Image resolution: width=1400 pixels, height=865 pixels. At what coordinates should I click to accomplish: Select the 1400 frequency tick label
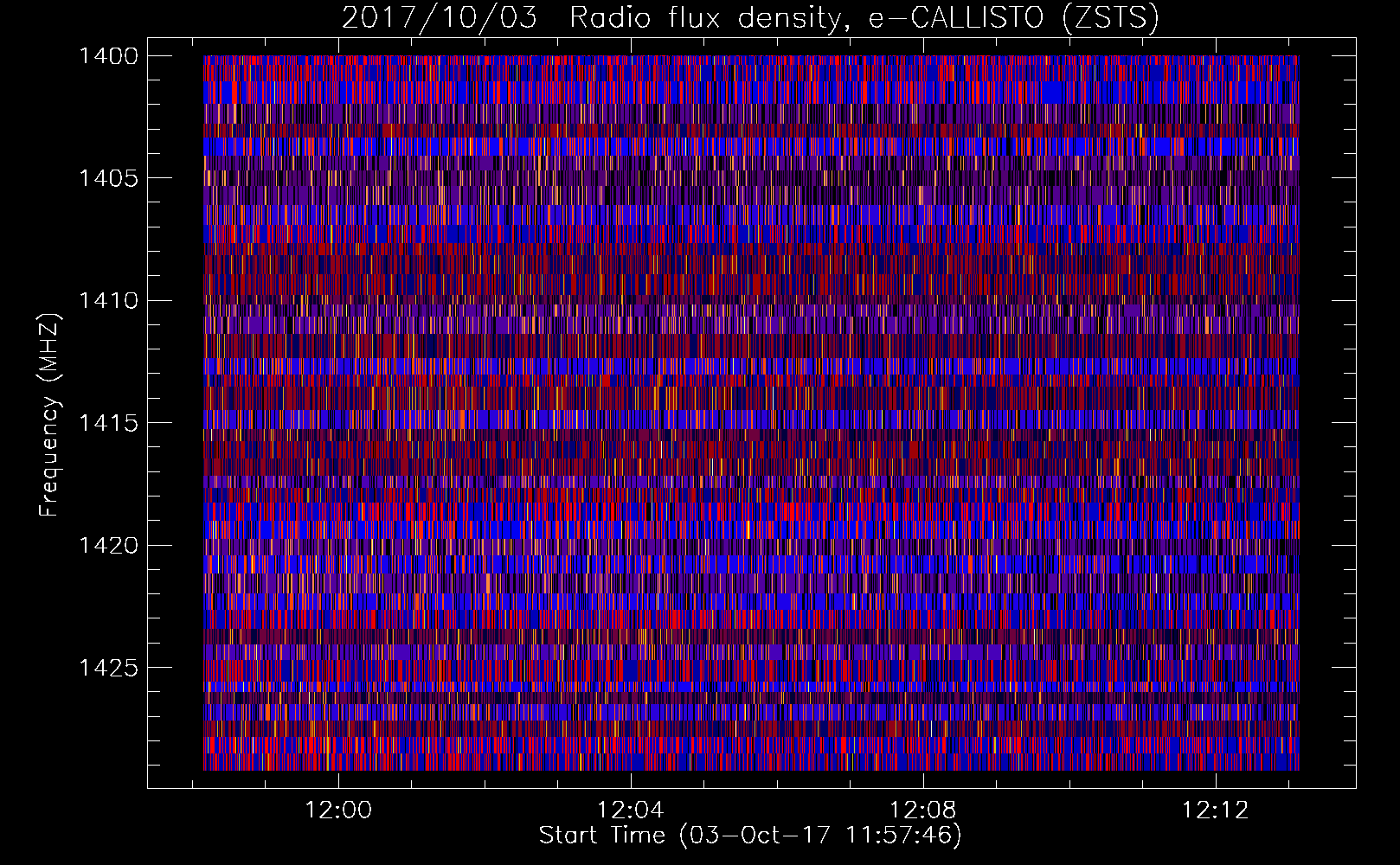[x=108, y=56]
